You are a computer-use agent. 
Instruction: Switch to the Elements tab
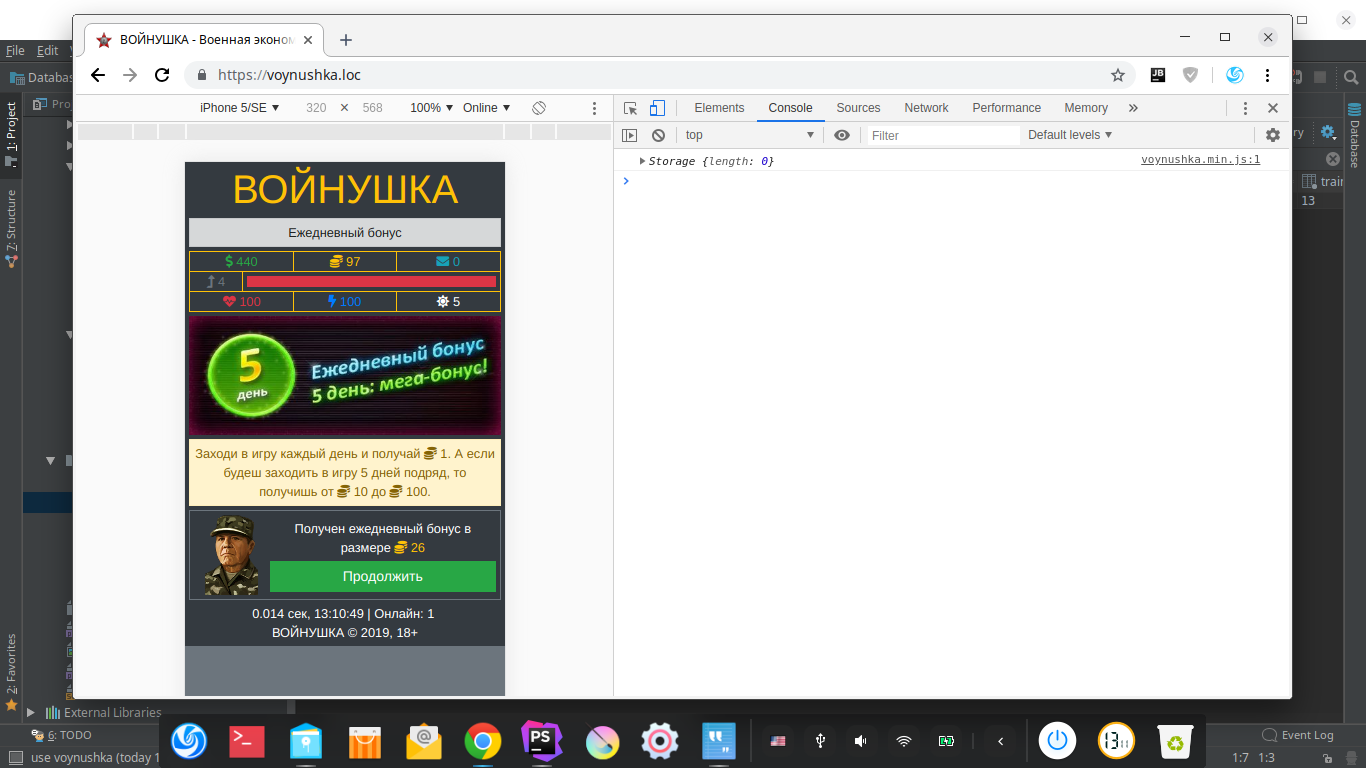click(x=719, y=108)
